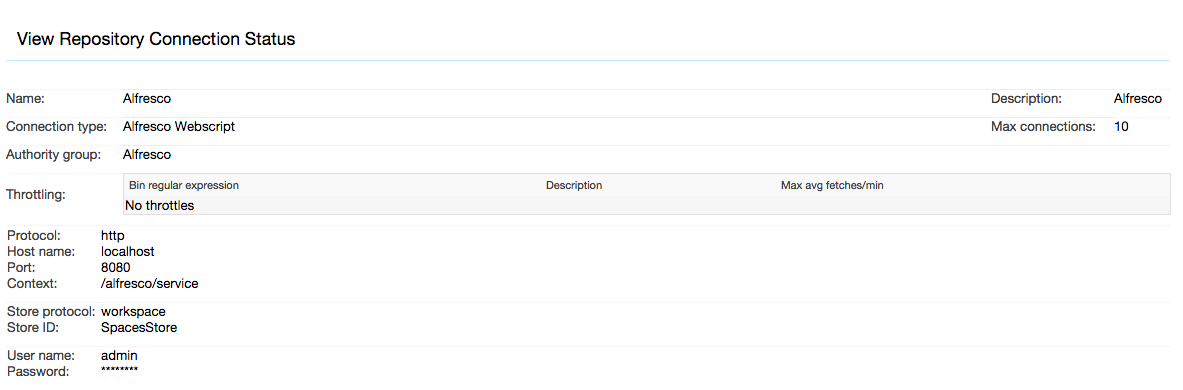Viewport: 1183px width, 390px height.
Task: Click the "Store protocol:" label
Action: pyautogui.click(x=51, y=312)
